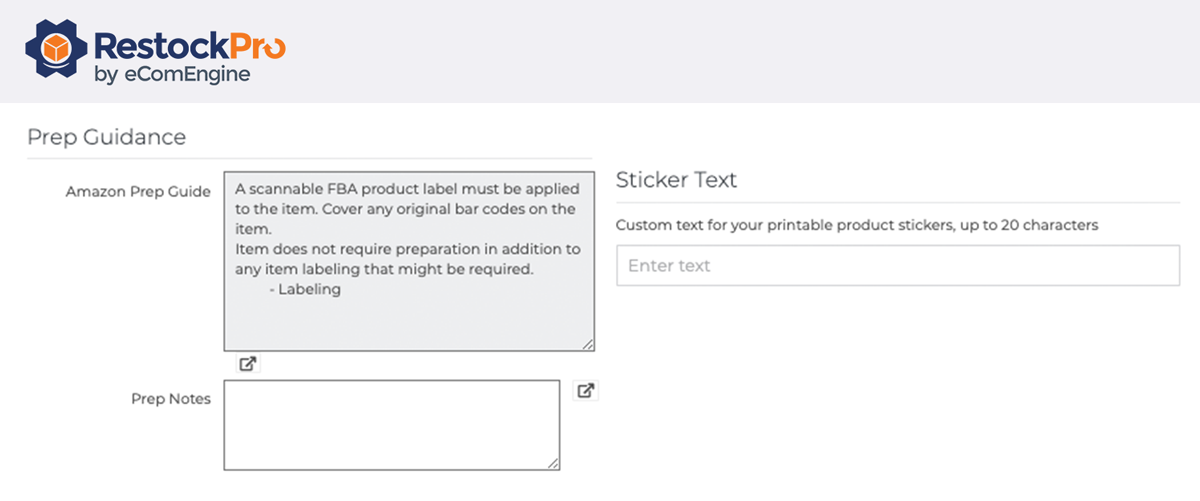
Task: Click the "Amazon Prep Guide" field label
Action: 138,191
